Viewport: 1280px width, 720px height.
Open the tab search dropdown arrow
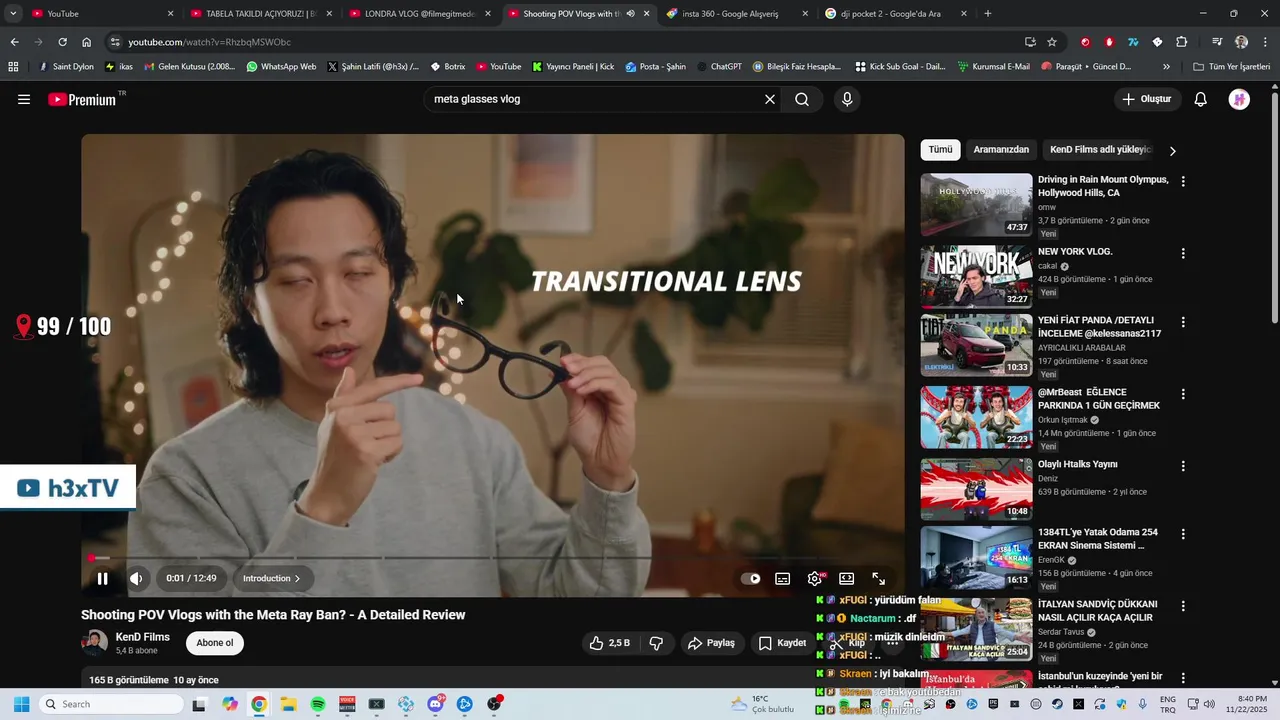click(x=13, y=14)
